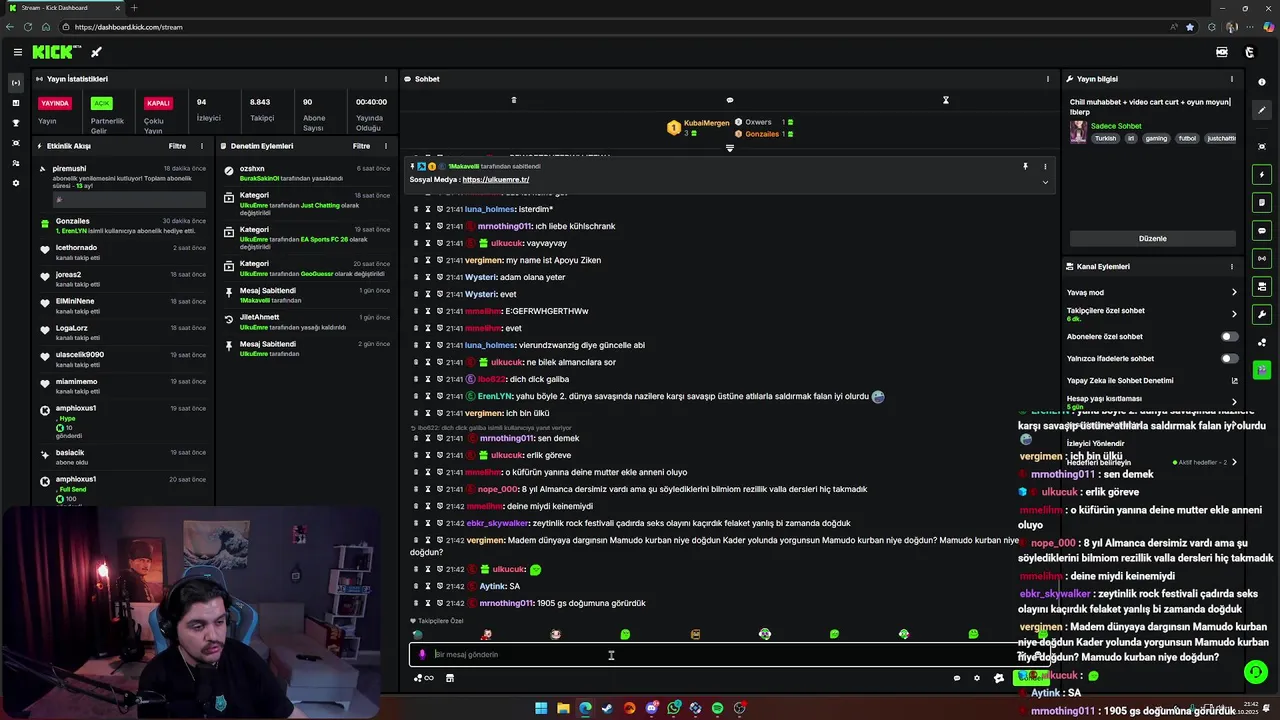The width and height of the screenshot is (1280, 720).
Task: Open WhatsApp from the taskbar
Action: pyautogui.click(x=673, y=708)
